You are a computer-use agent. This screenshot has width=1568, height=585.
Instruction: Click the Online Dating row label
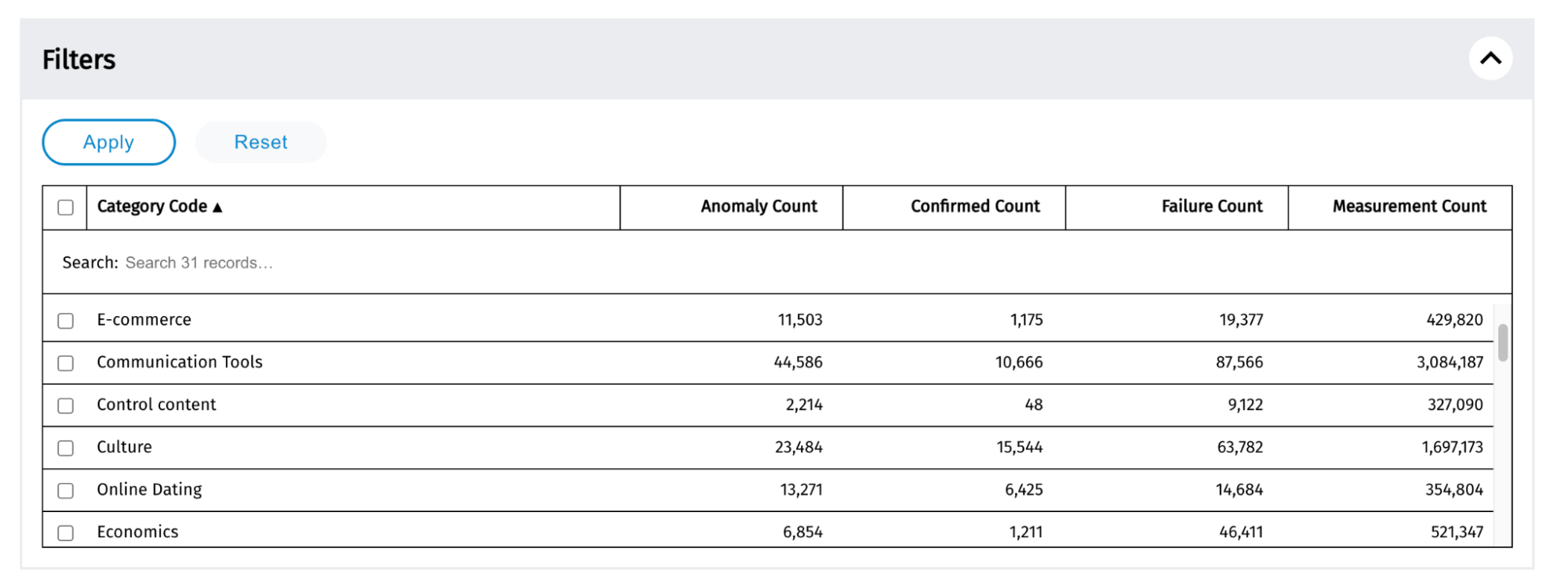pyautogui.click(x=149, y=489)
